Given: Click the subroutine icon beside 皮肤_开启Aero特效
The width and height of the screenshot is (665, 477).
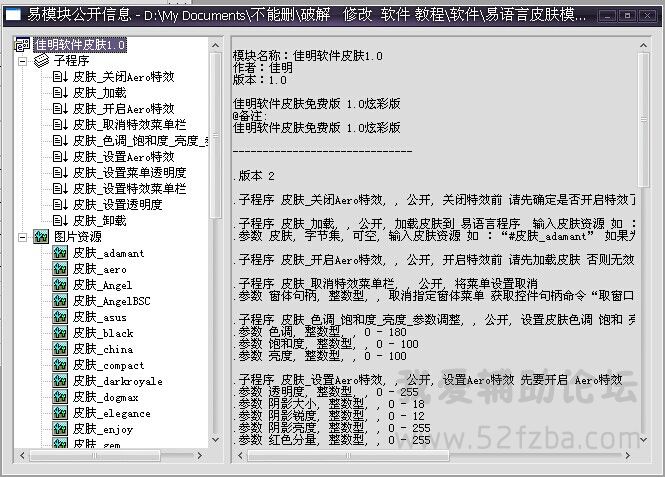Looking at the screenshot, I should [x=60, y=109].
